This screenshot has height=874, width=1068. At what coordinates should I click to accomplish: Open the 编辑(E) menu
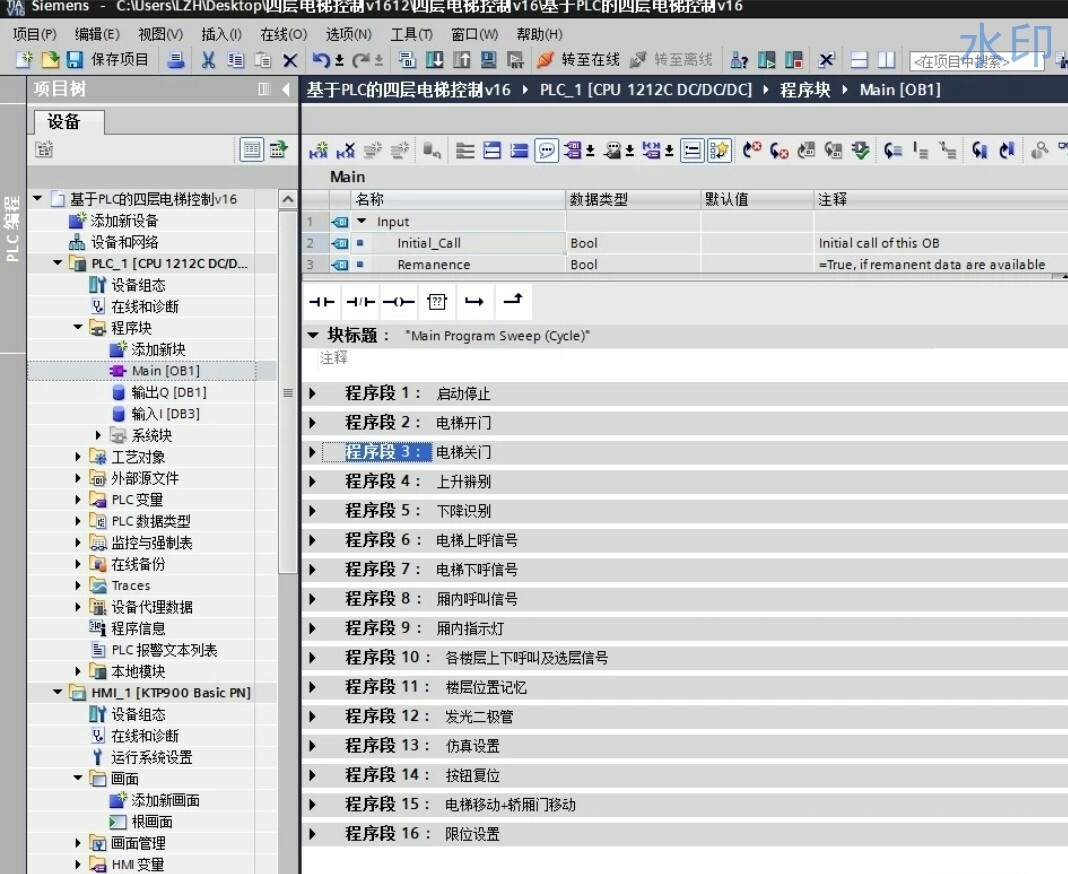[97, 34]
